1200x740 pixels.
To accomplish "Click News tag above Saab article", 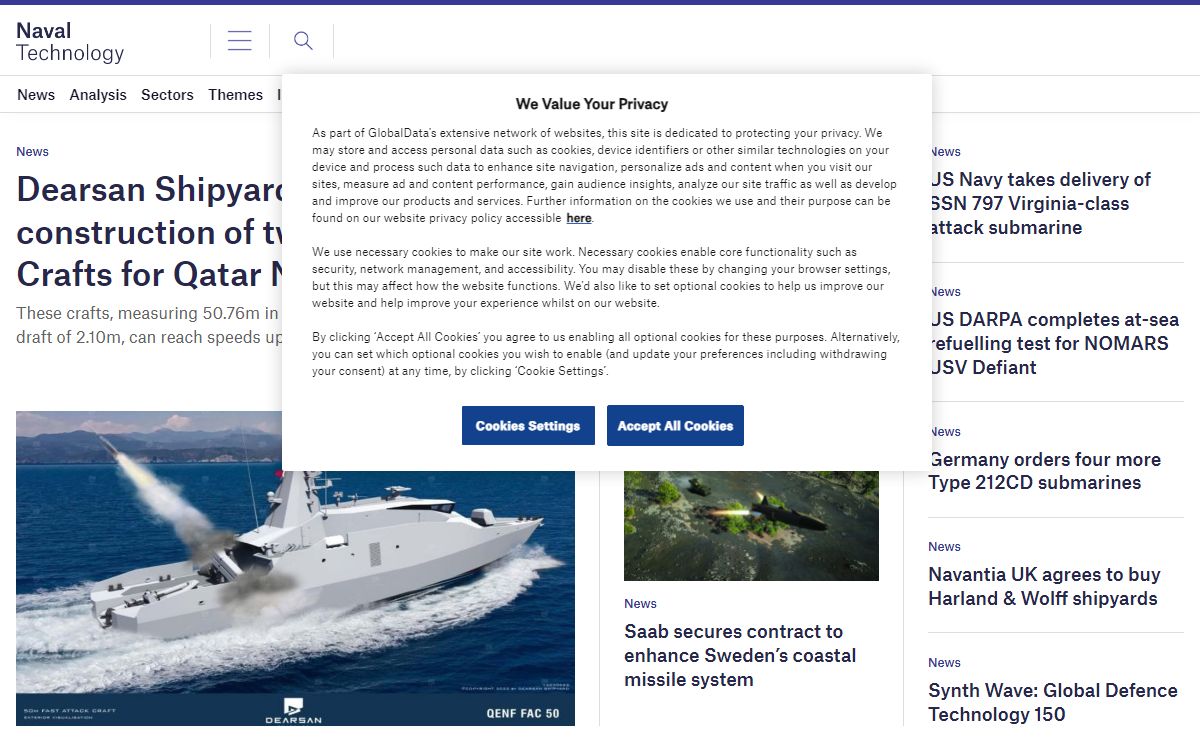I will point(640,604).
